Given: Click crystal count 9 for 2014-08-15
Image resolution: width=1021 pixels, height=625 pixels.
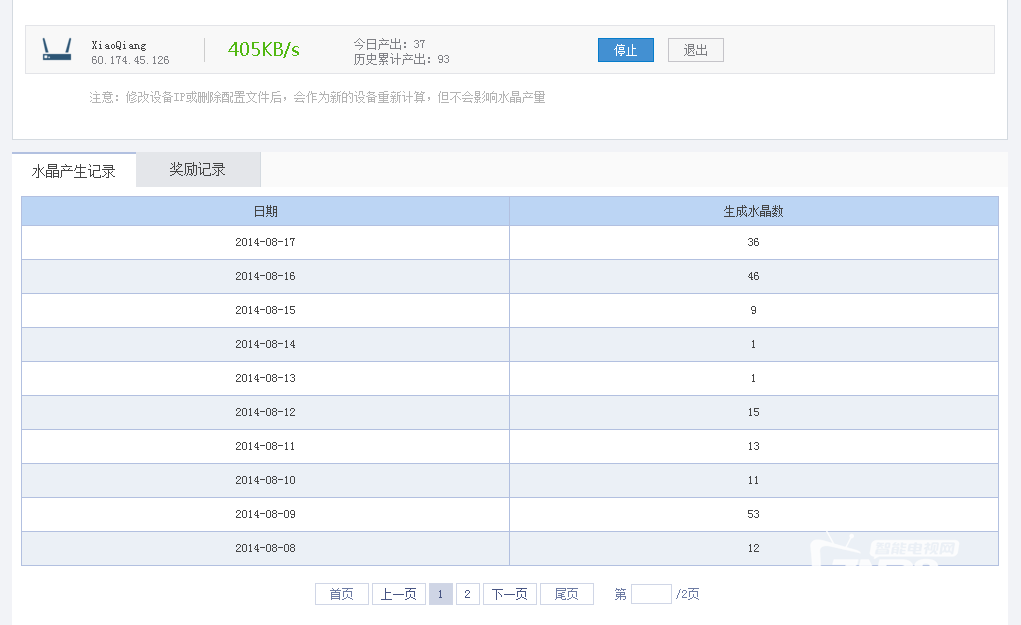Looking at the screenshot, I should coord(753,310).
